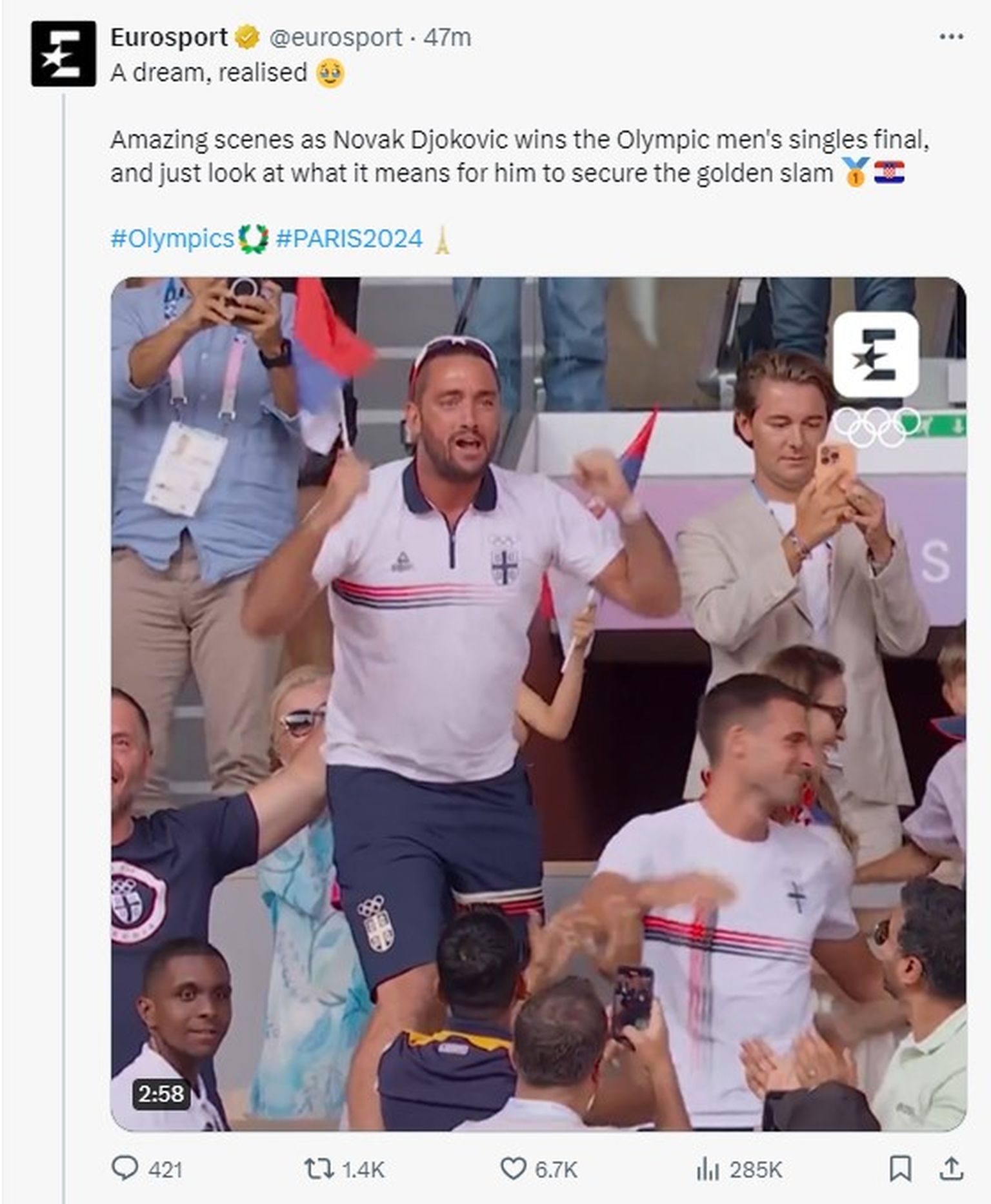The height and width of the screenshot is (1204, 991).
Task: Click the tweet text about Novak Djokovic
Action: 519,157
